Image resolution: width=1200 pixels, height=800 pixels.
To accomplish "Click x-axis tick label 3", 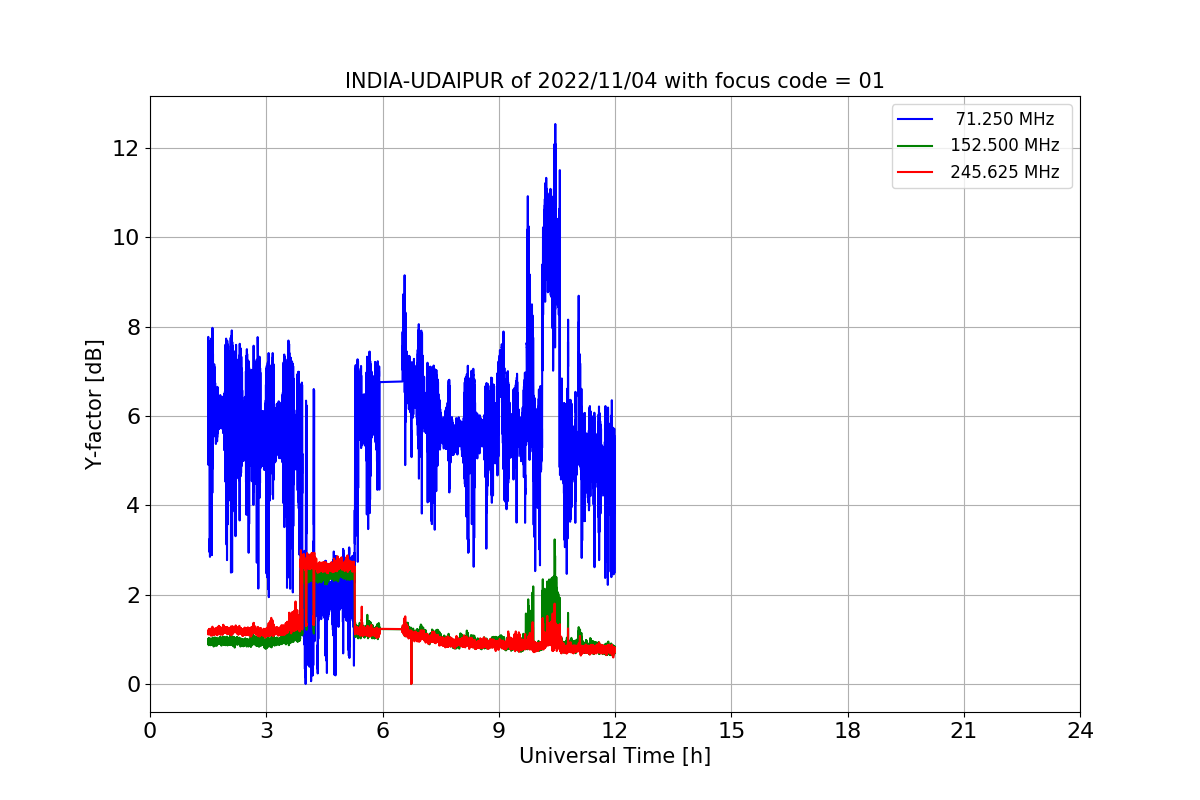I will point(266,730).
